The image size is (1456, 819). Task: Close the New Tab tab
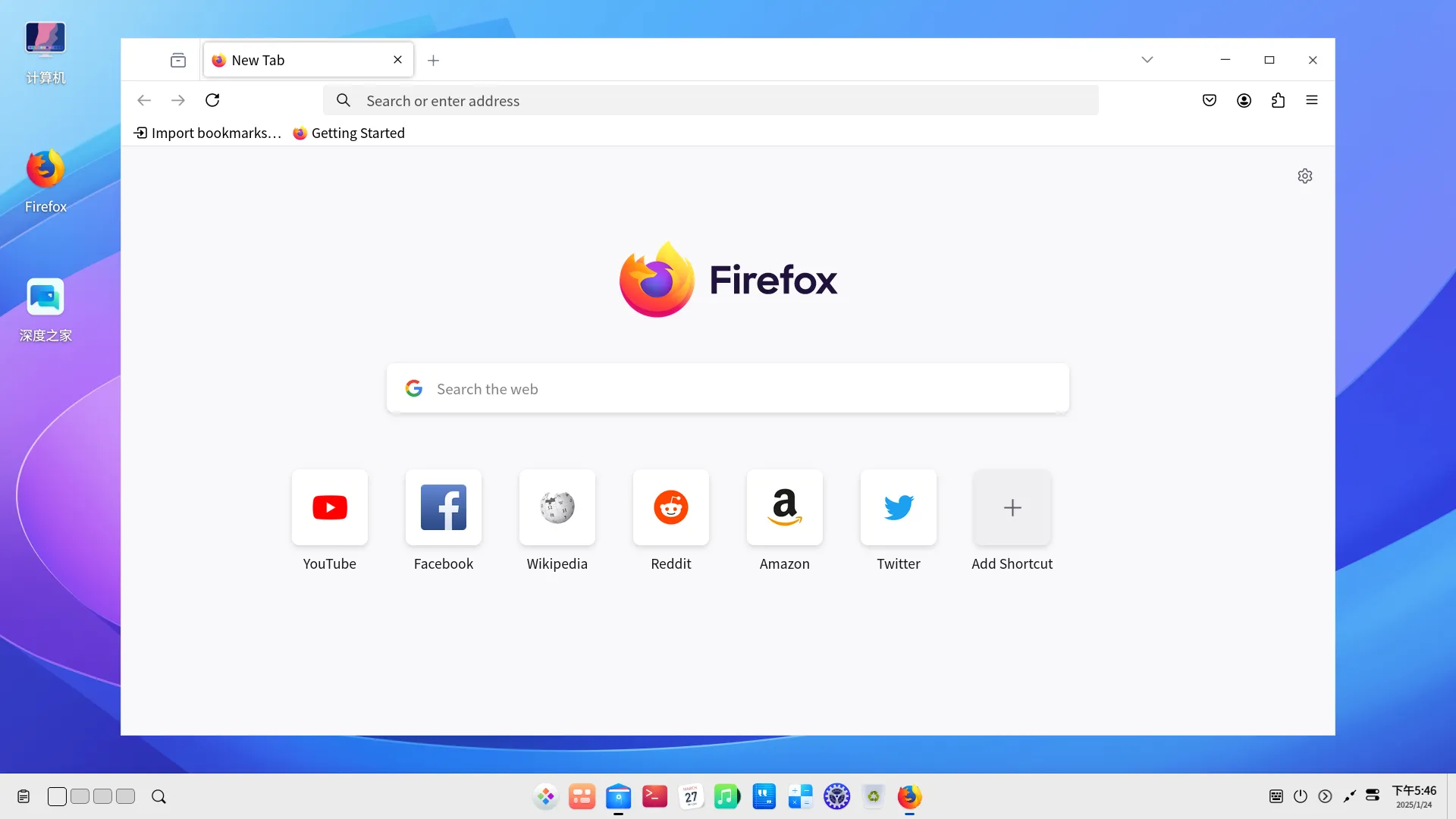(397, 60)
